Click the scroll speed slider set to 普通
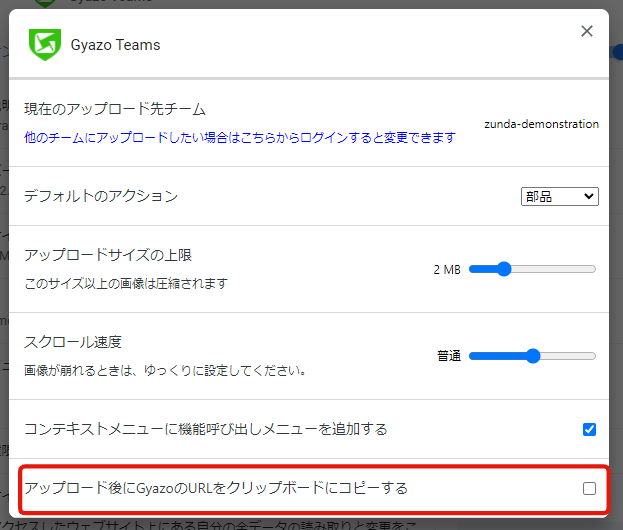This screenshot has height=530, width=623. pos(532,356)
